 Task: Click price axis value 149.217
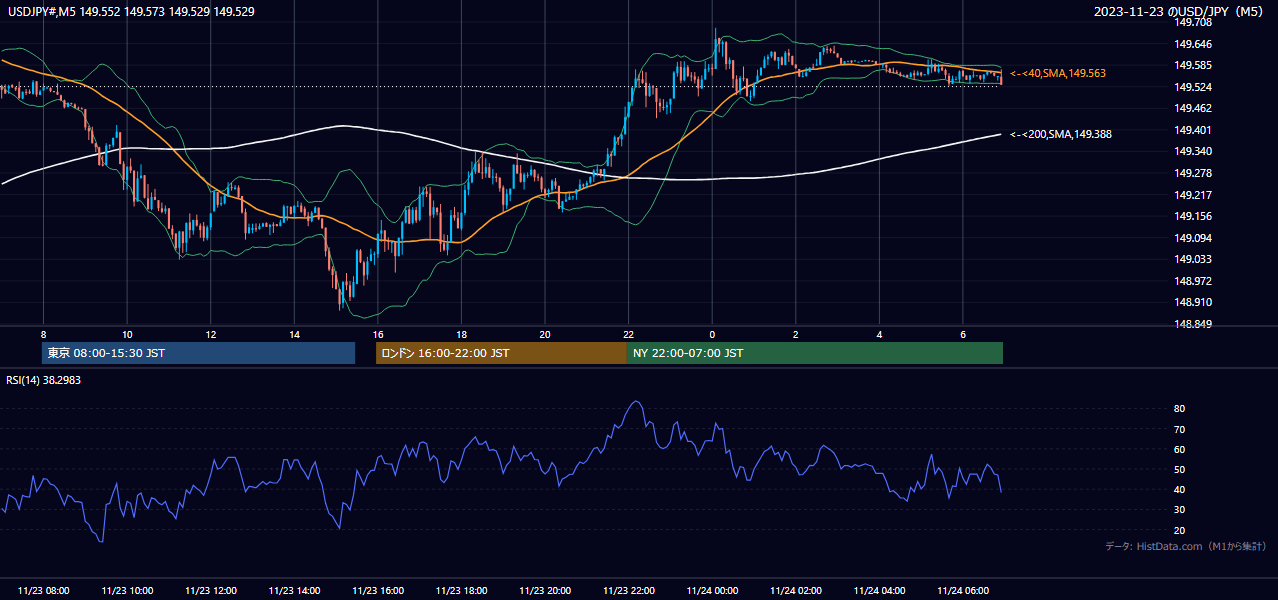pos(1193,195)
